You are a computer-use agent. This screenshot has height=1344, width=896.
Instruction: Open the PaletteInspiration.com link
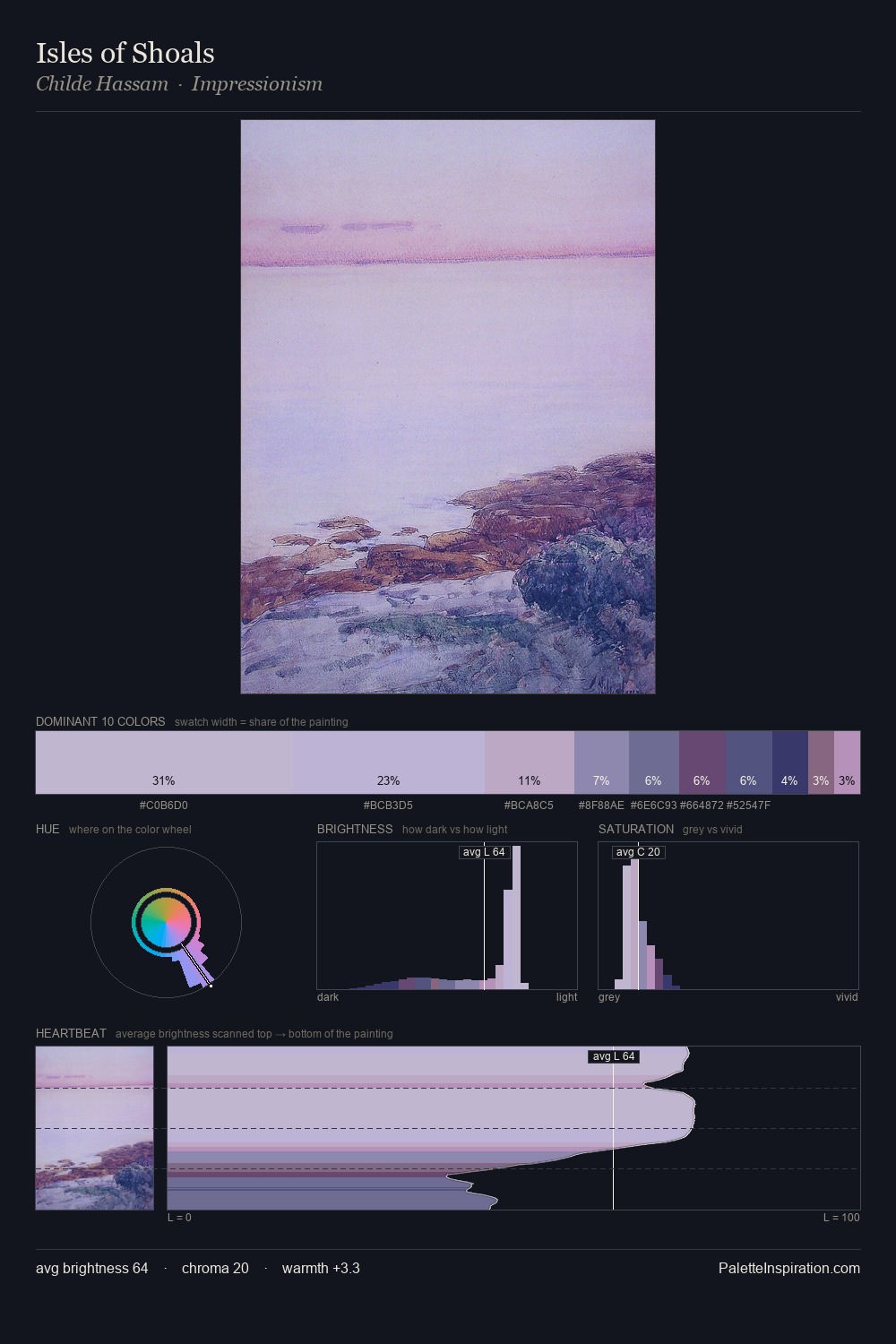tap(789, 1268)
